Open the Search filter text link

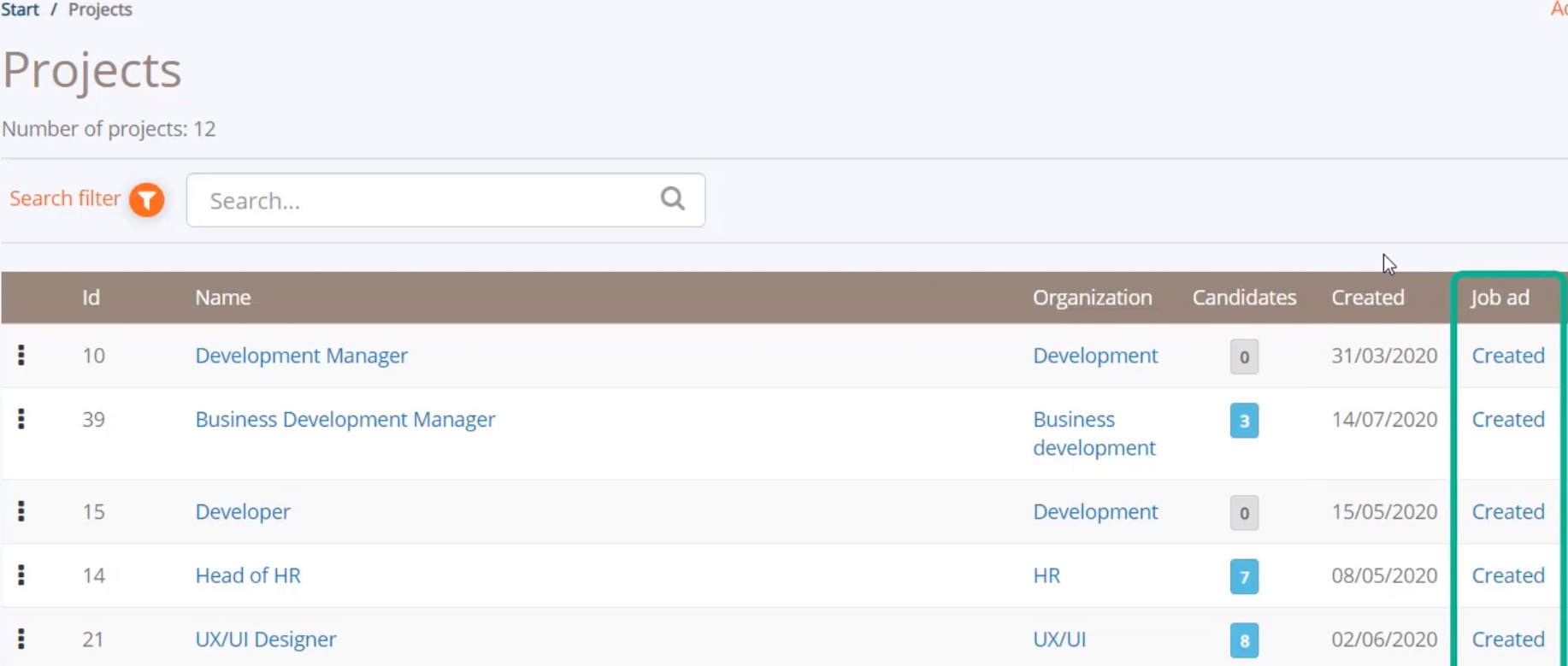[x=65, y=198]
